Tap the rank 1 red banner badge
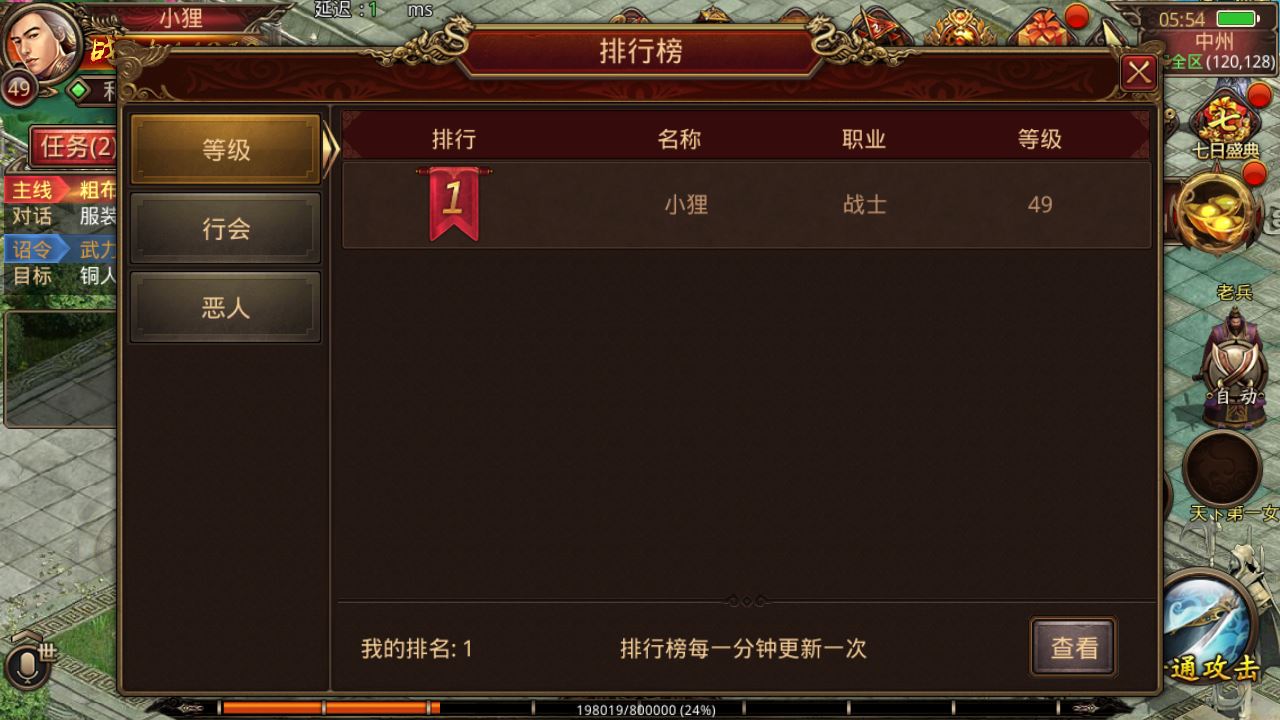This screenshot has height=720, width=1280. pyautogui.click(x=453, y=204)
